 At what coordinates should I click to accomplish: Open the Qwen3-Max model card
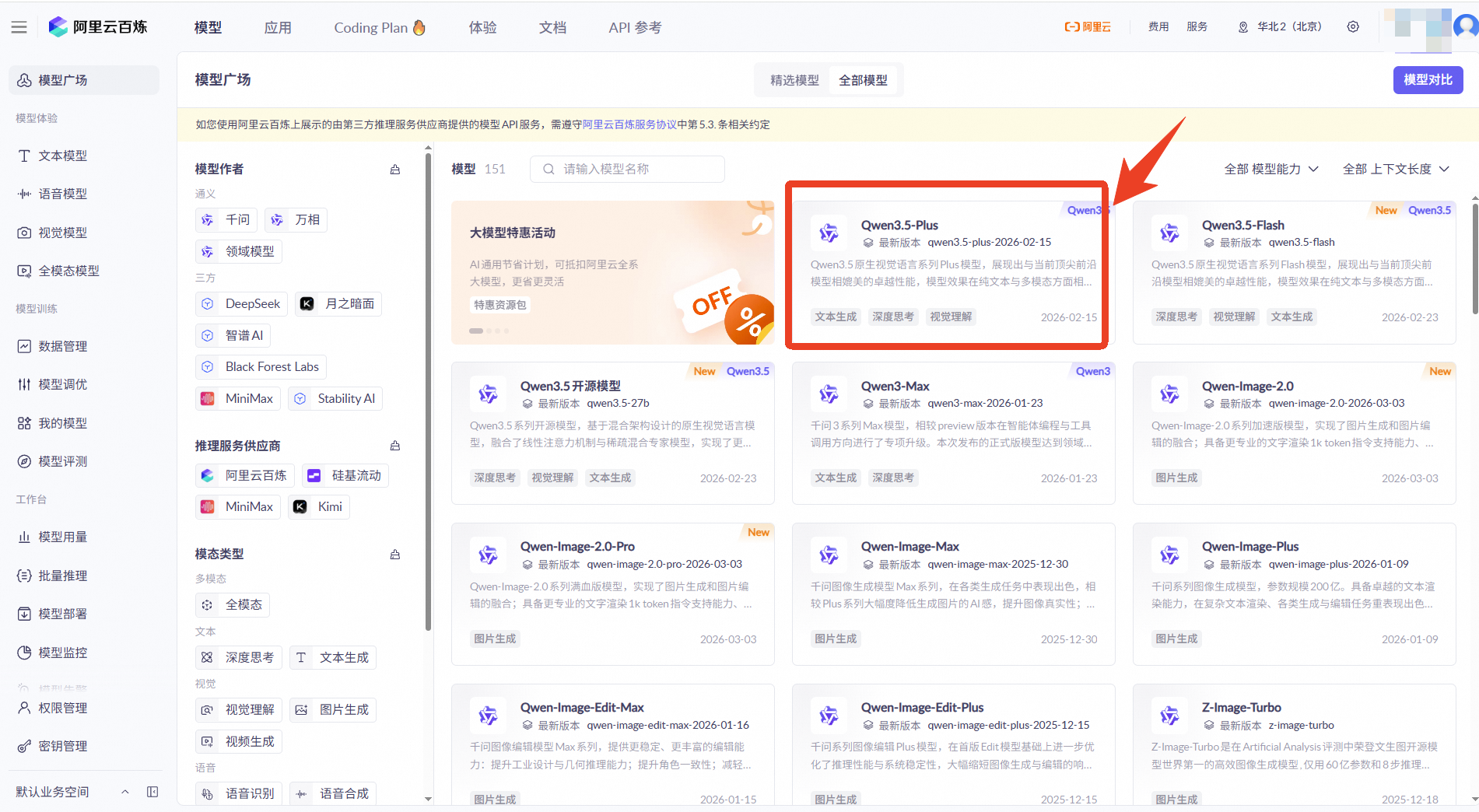pyautogui.click(x=953, y=433)
